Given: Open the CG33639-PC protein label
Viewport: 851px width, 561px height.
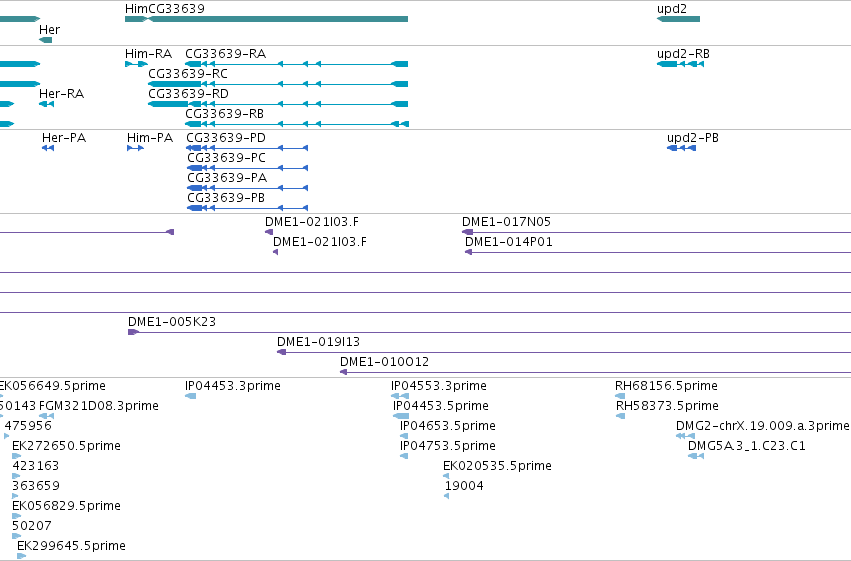Looking at the screenshot, I should (226, 158).
